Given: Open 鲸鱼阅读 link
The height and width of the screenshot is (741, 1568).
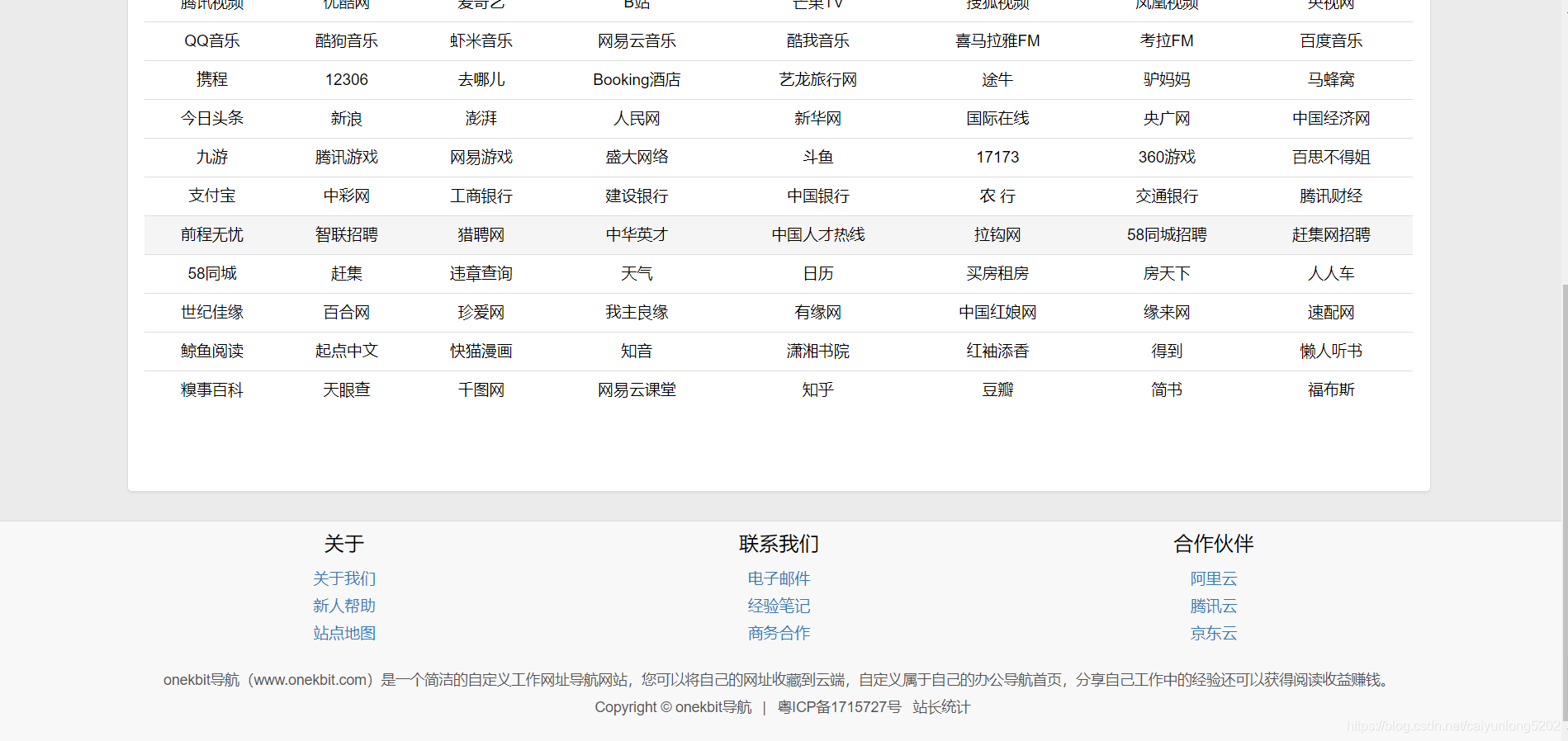Looking at the screenshot, I should coord(212,352).
